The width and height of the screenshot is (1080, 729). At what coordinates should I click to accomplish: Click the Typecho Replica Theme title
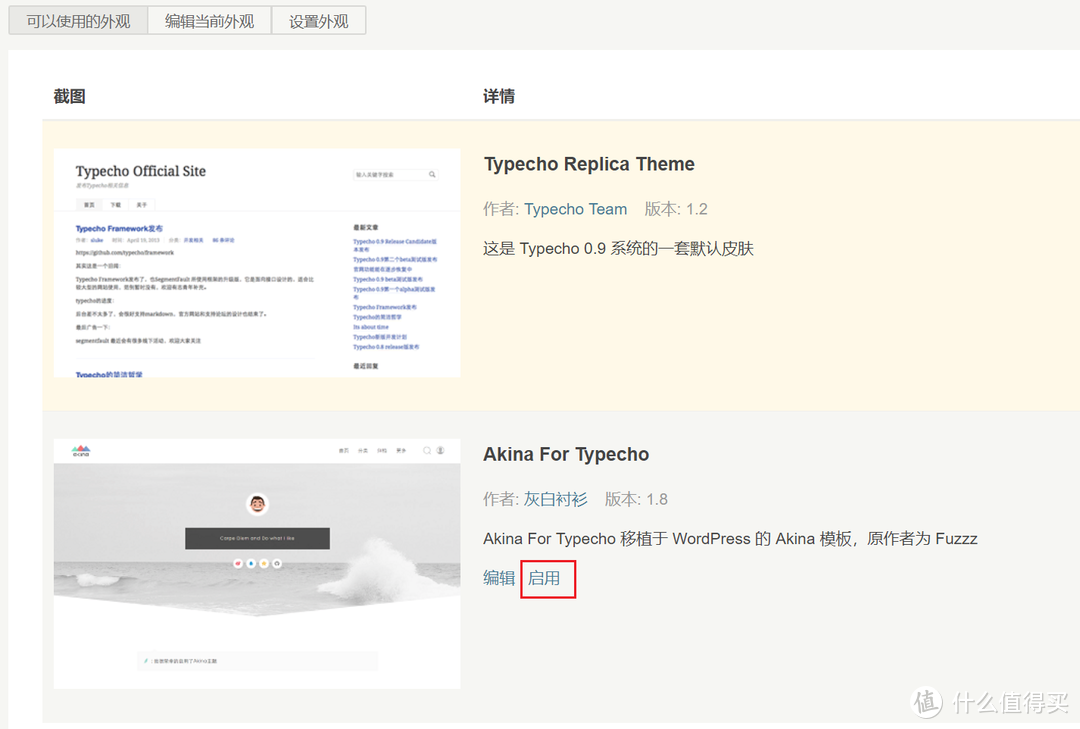[x=589, y=164]
